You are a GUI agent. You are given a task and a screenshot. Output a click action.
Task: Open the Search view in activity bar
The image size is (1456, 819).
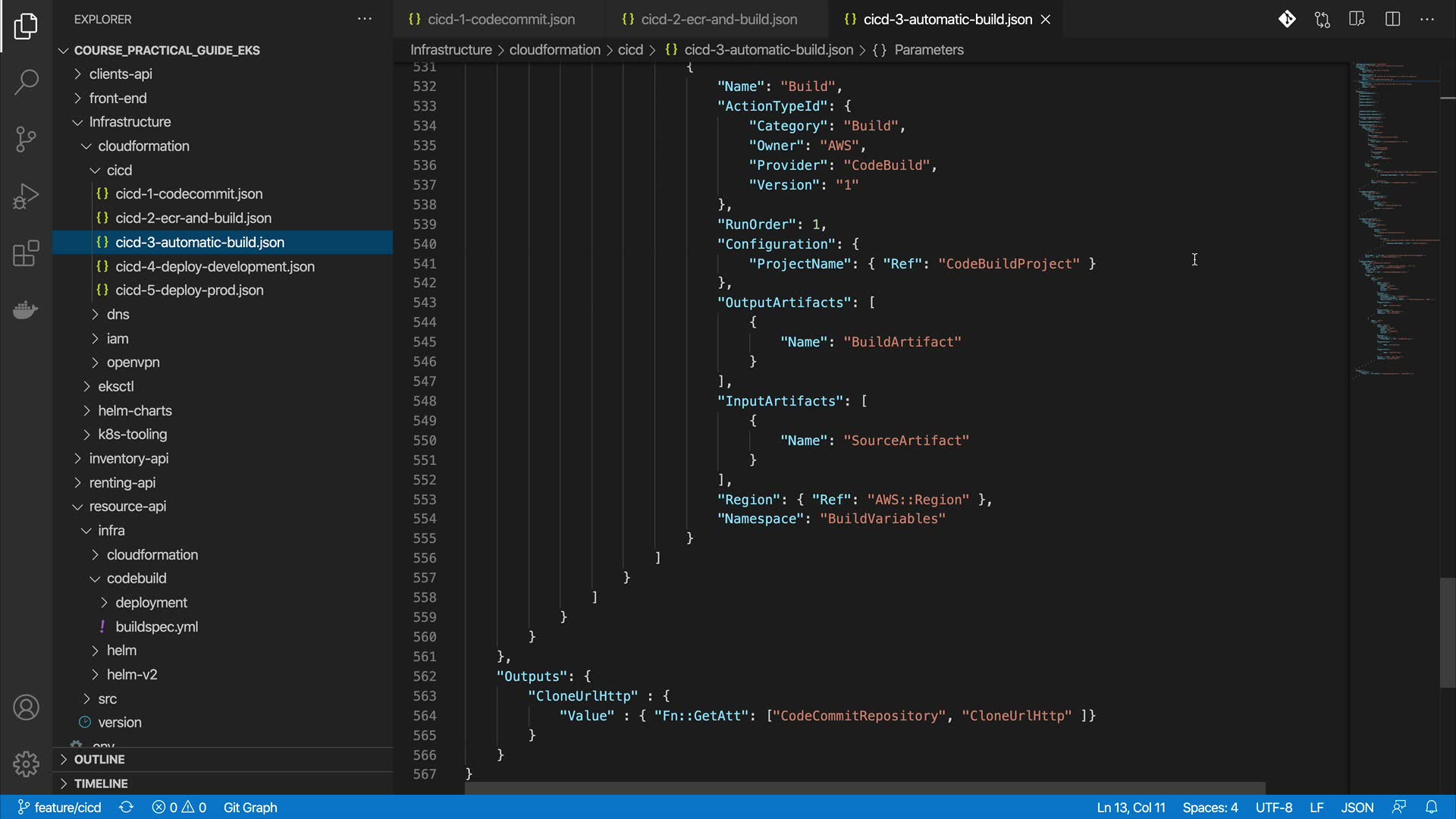point(26,82)
